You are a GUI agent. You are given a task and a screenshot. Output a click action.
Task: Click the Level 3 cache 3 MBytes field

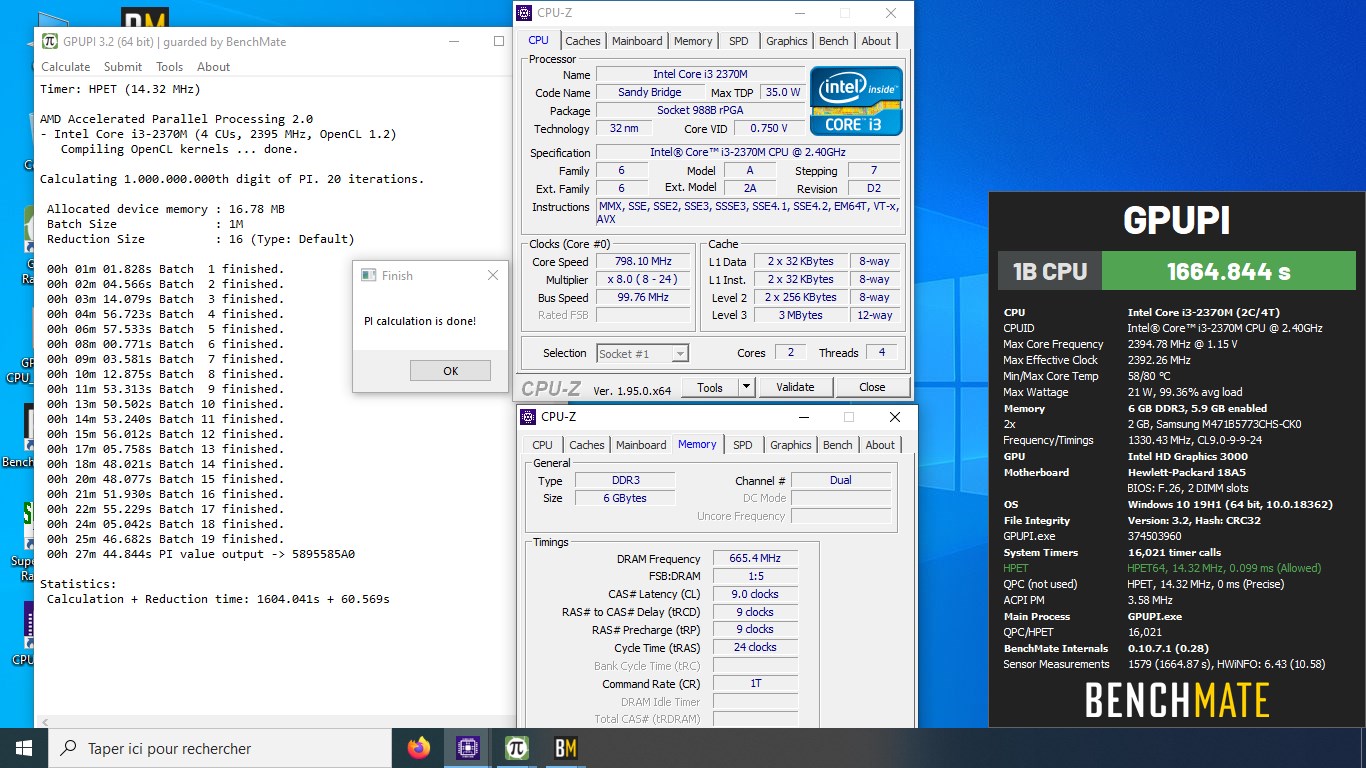[802, 316]
